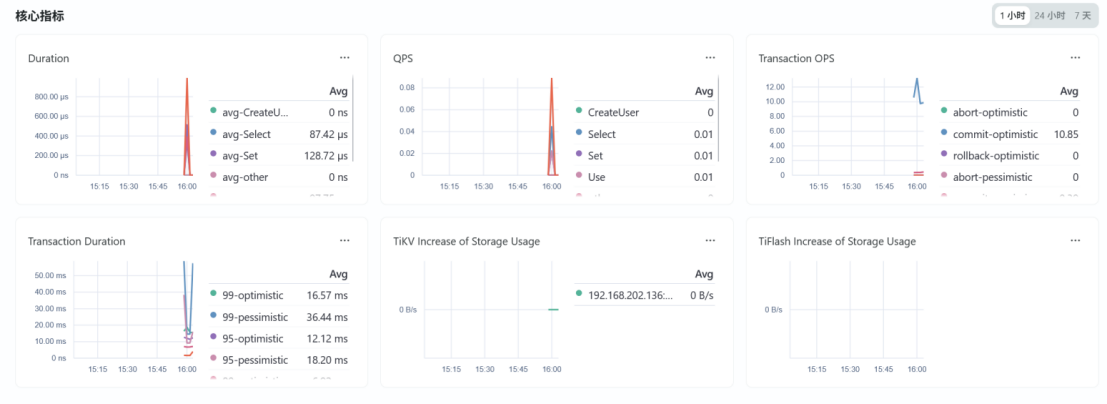The width and height of the screenshot is (1107, 404).
Task: Switch time range to 7 天
Action: pyautogui.click(x=1083, y=16)
